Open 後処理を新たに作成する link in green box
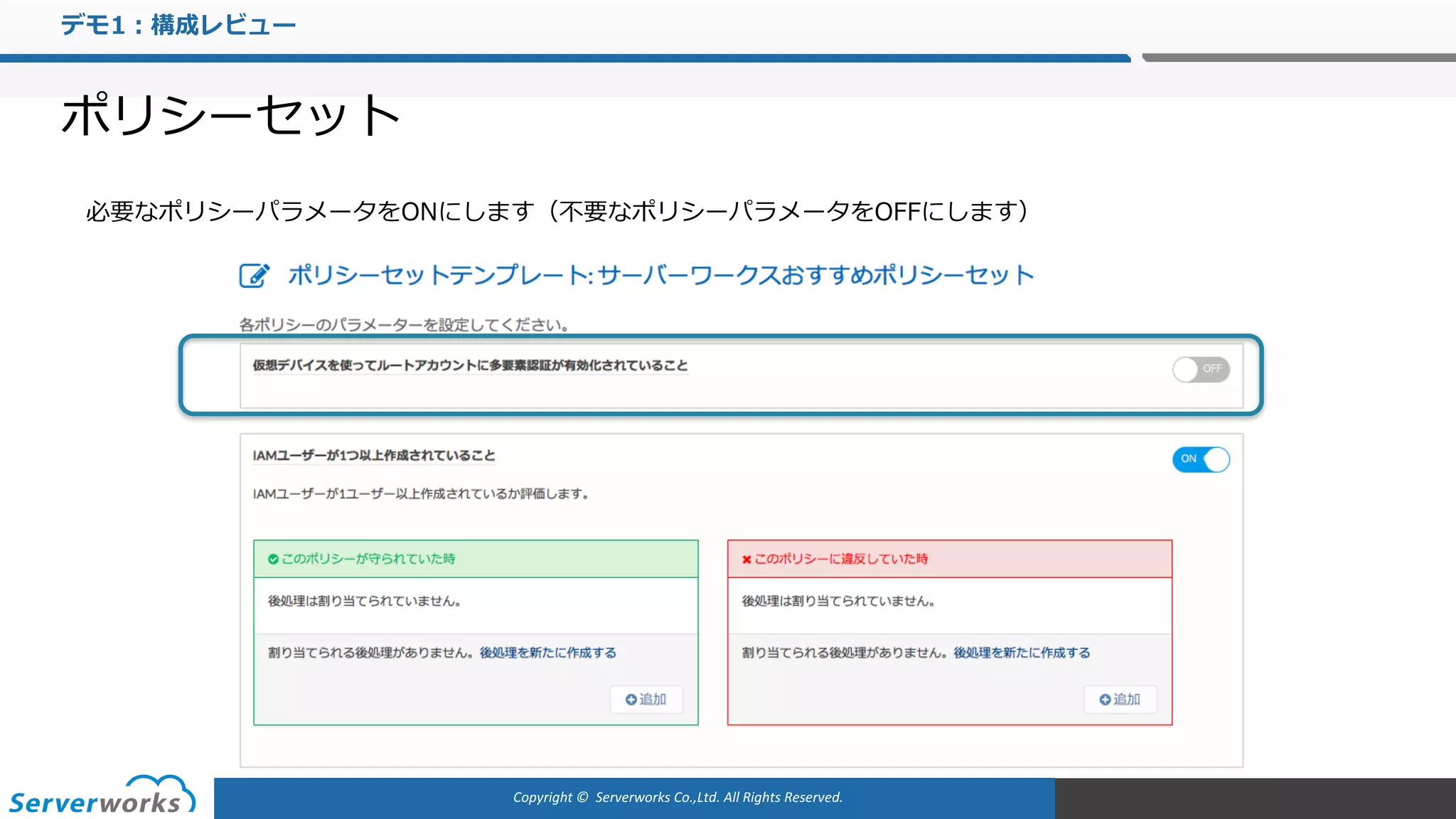The height and width of the screenshot is (819, 1456). [548, 653]
